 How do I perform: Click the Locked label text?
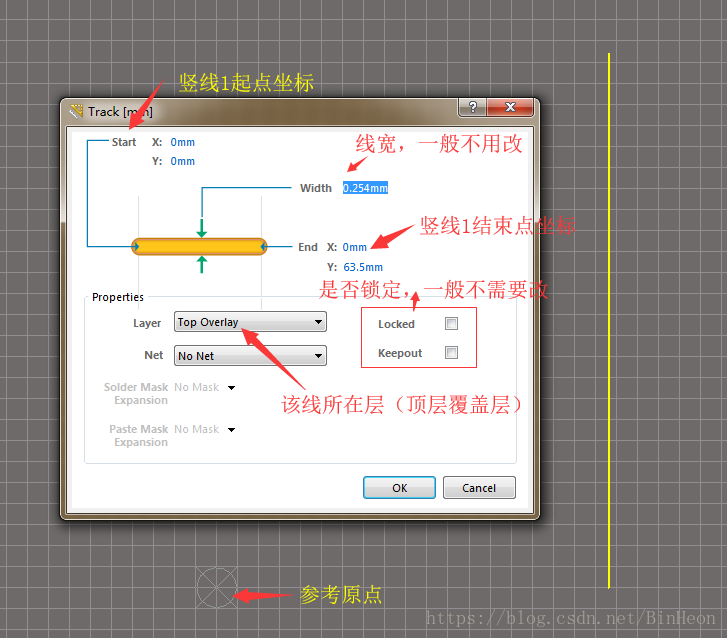click(x=396, y=324)
